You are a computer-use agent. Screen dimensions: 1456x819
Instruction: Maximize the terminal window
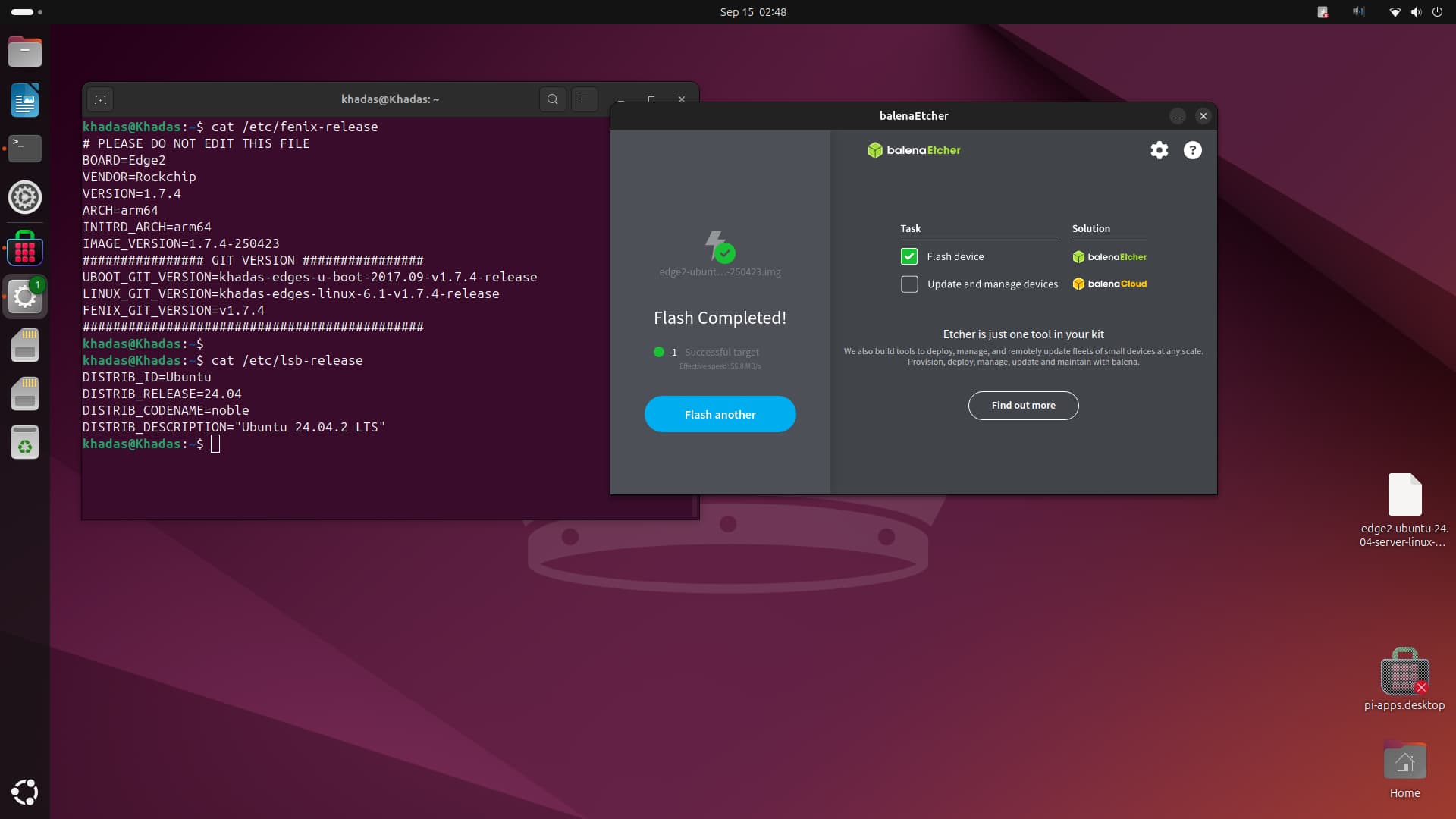tap(651, 99)
